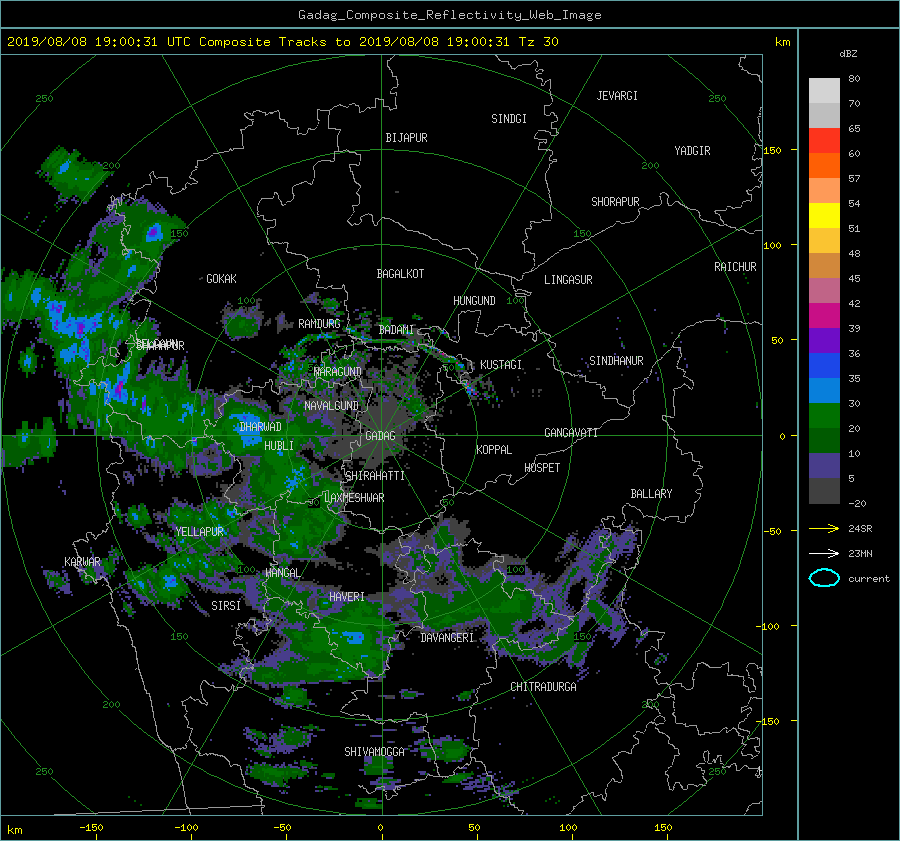Click the 80 value on dBZ scale
The image size is (900, 841).
point(854,79)
